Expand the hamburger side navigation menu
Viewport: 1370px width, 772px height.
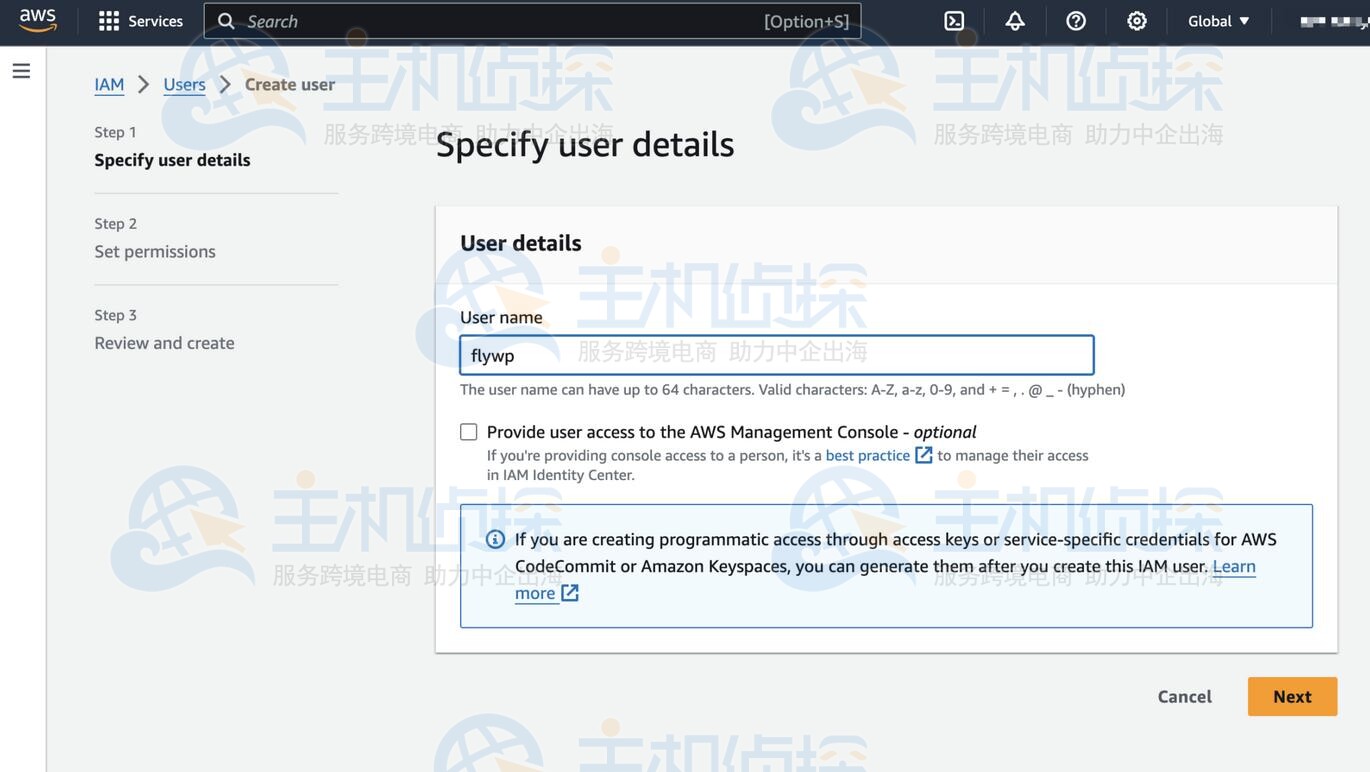[x=21, y=71]
